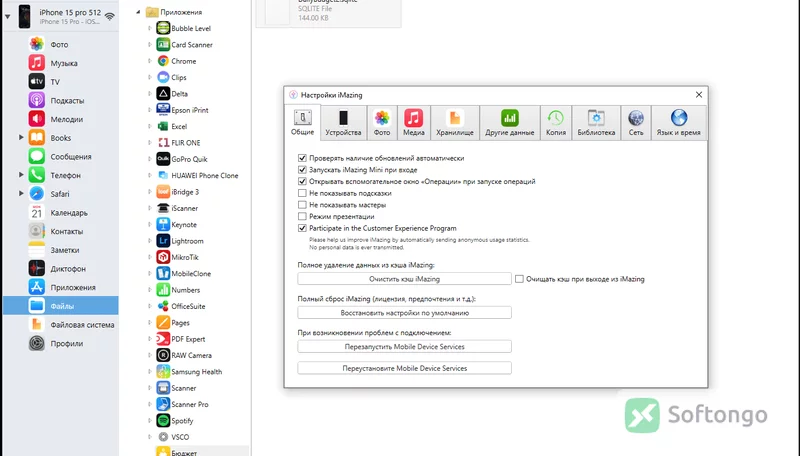Open the Музыка section icon
800x456 pixels.
click(x=36, y=63)
